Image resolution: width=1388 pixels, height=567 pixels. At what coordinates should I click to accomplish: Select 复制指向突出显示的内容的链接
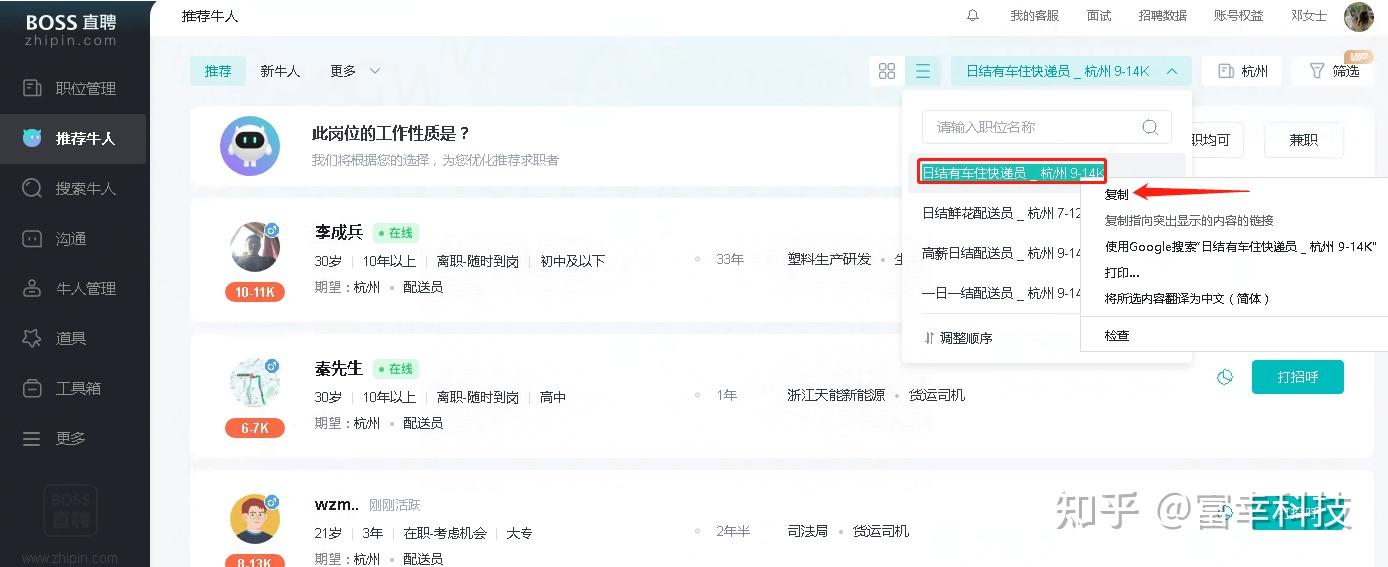coord(1189,220)
